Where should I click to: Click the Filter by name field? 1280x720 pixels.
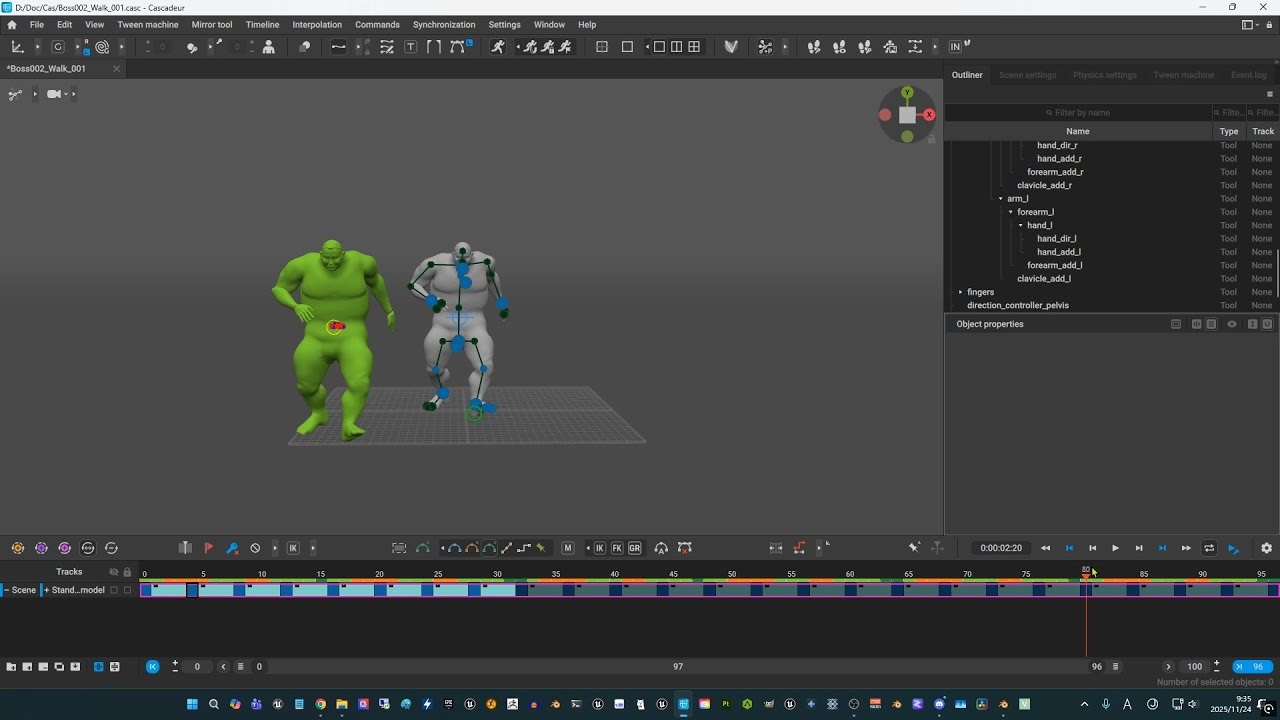(1078, 113)
